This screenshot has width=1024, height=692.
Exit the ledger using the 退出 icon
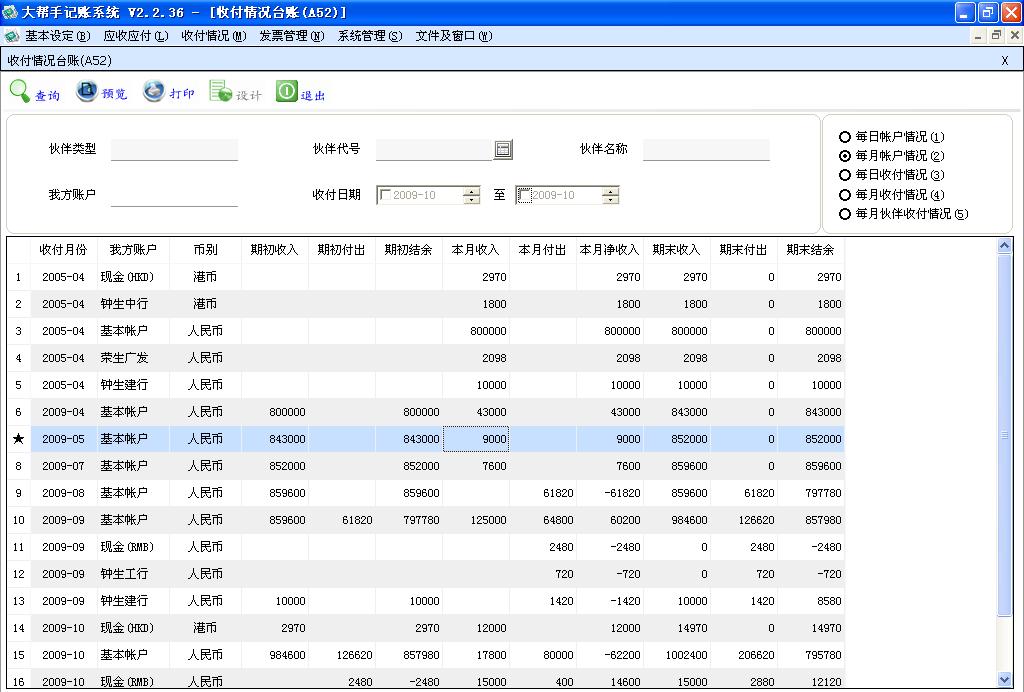[x=286, y=91]
